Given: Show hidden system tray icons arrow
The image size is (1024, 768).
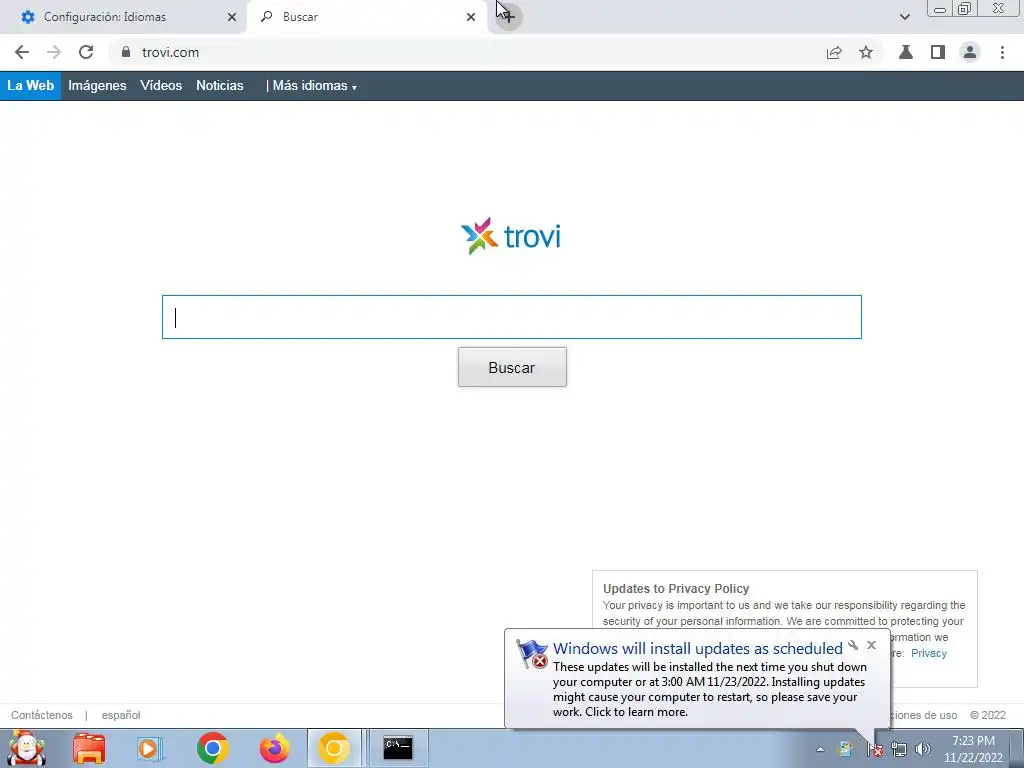Looking at the screenshot, I should (x=820, y=750).
